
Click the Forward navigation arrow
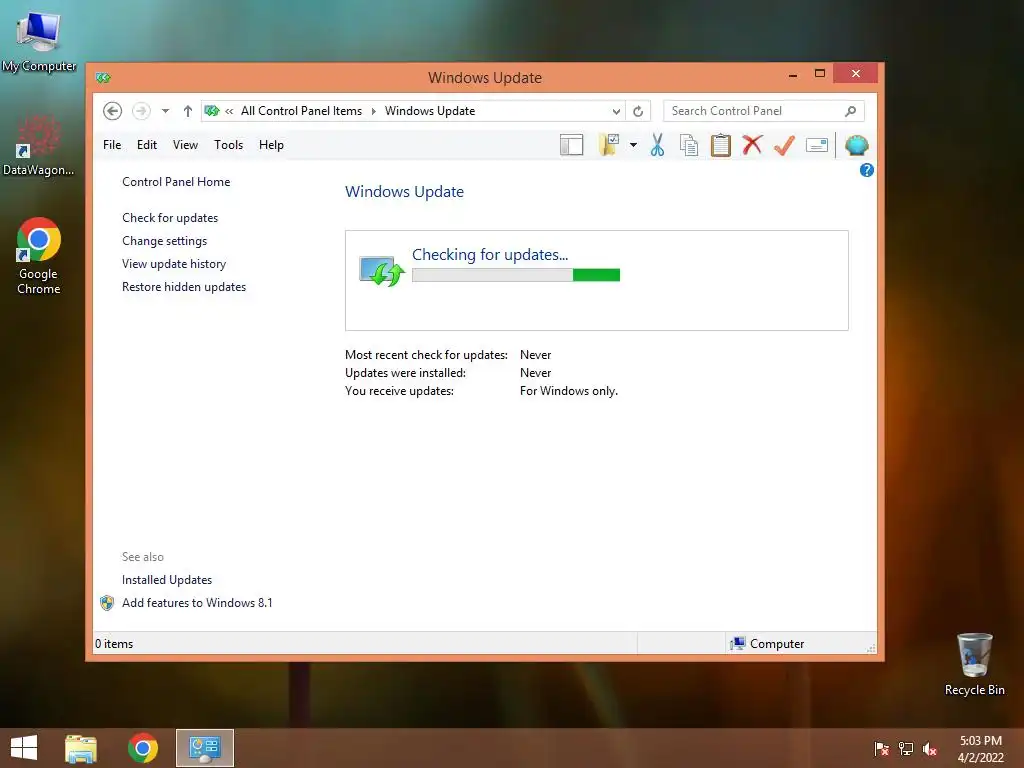coord(141,111)
